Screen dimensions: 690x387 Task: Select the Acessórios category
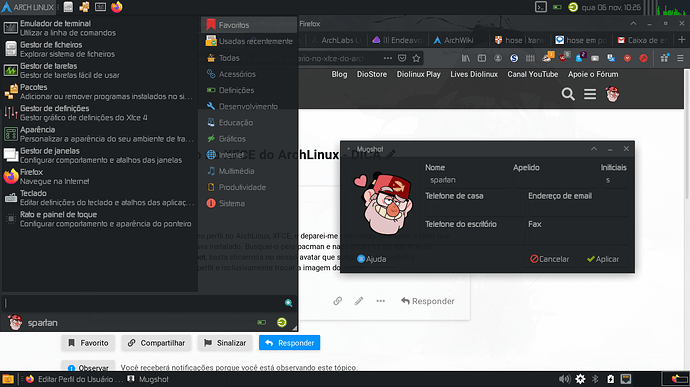[x=249, y=74]
